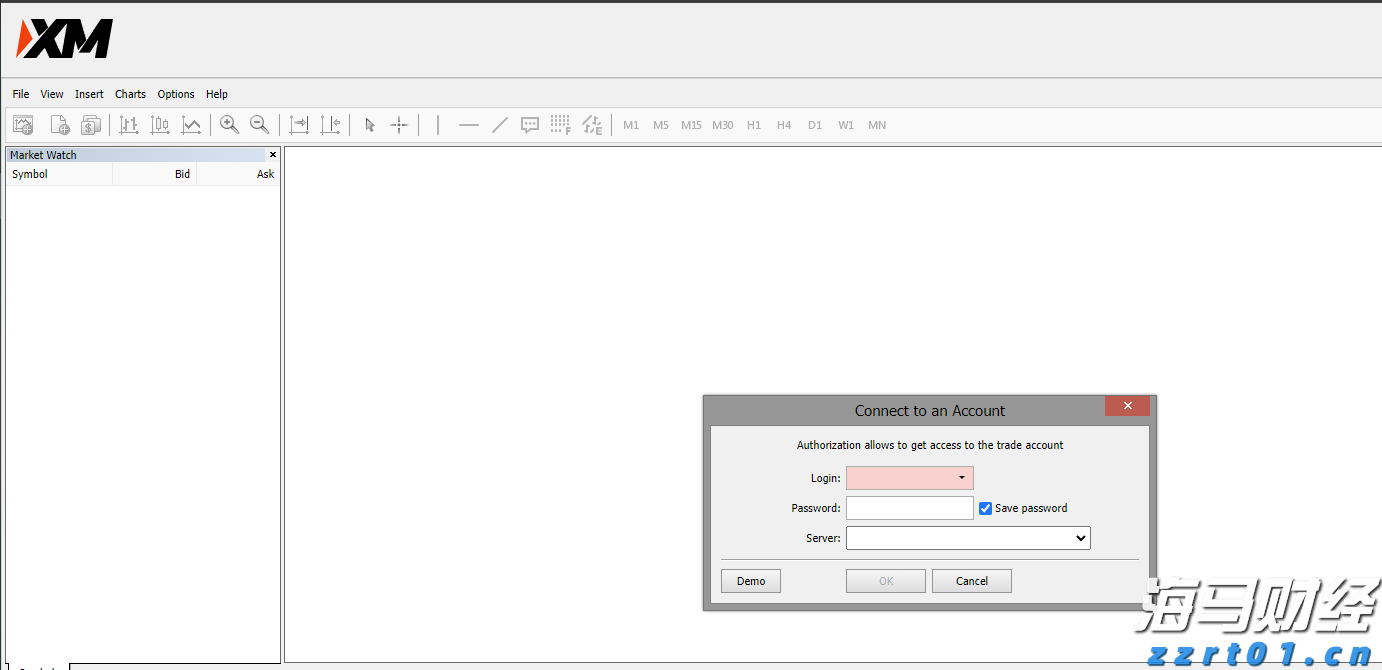Select the trendline drawing tool
1382x670 pixels.
pos(500,125)
